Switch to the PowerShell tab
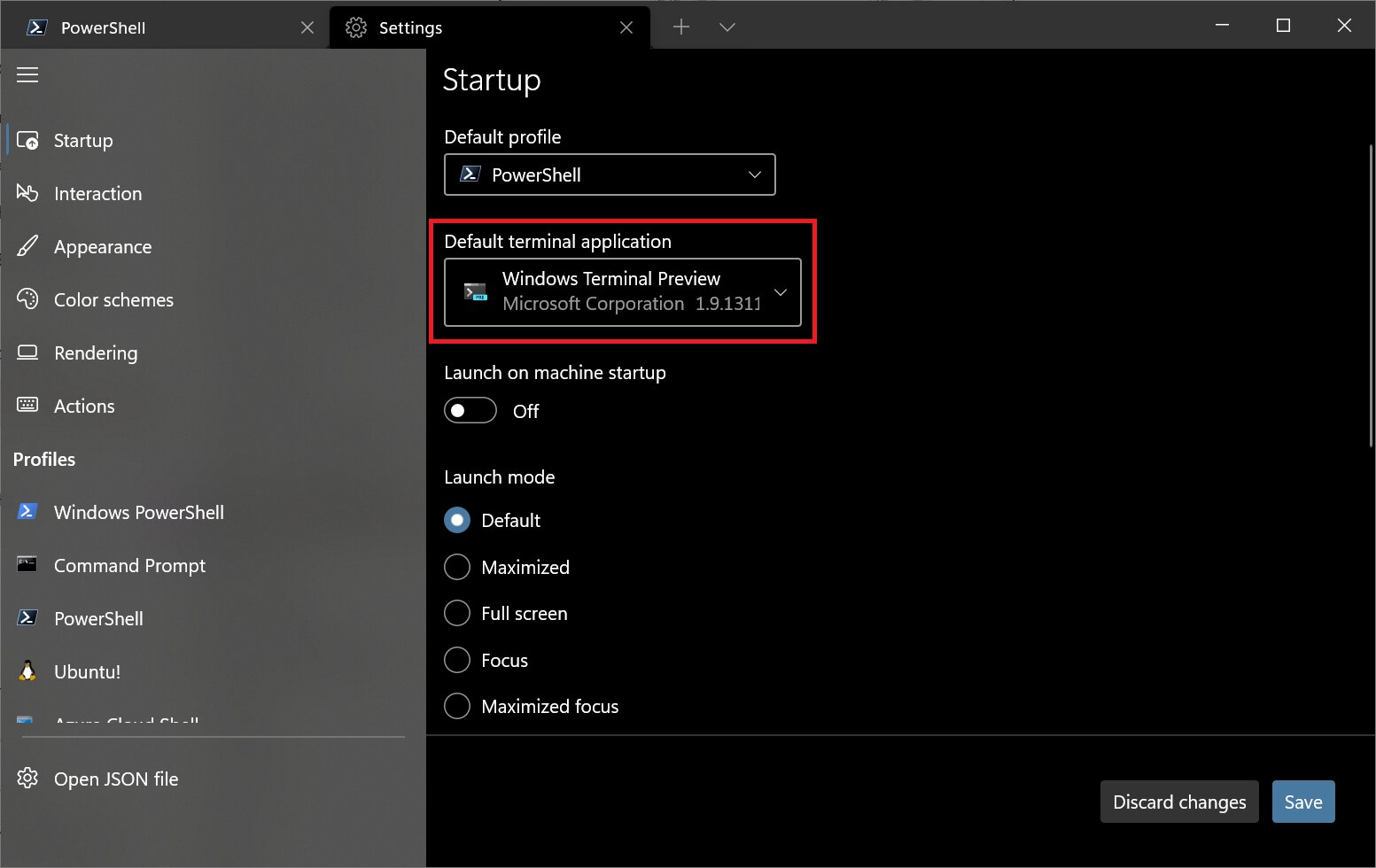 (165, 27)
